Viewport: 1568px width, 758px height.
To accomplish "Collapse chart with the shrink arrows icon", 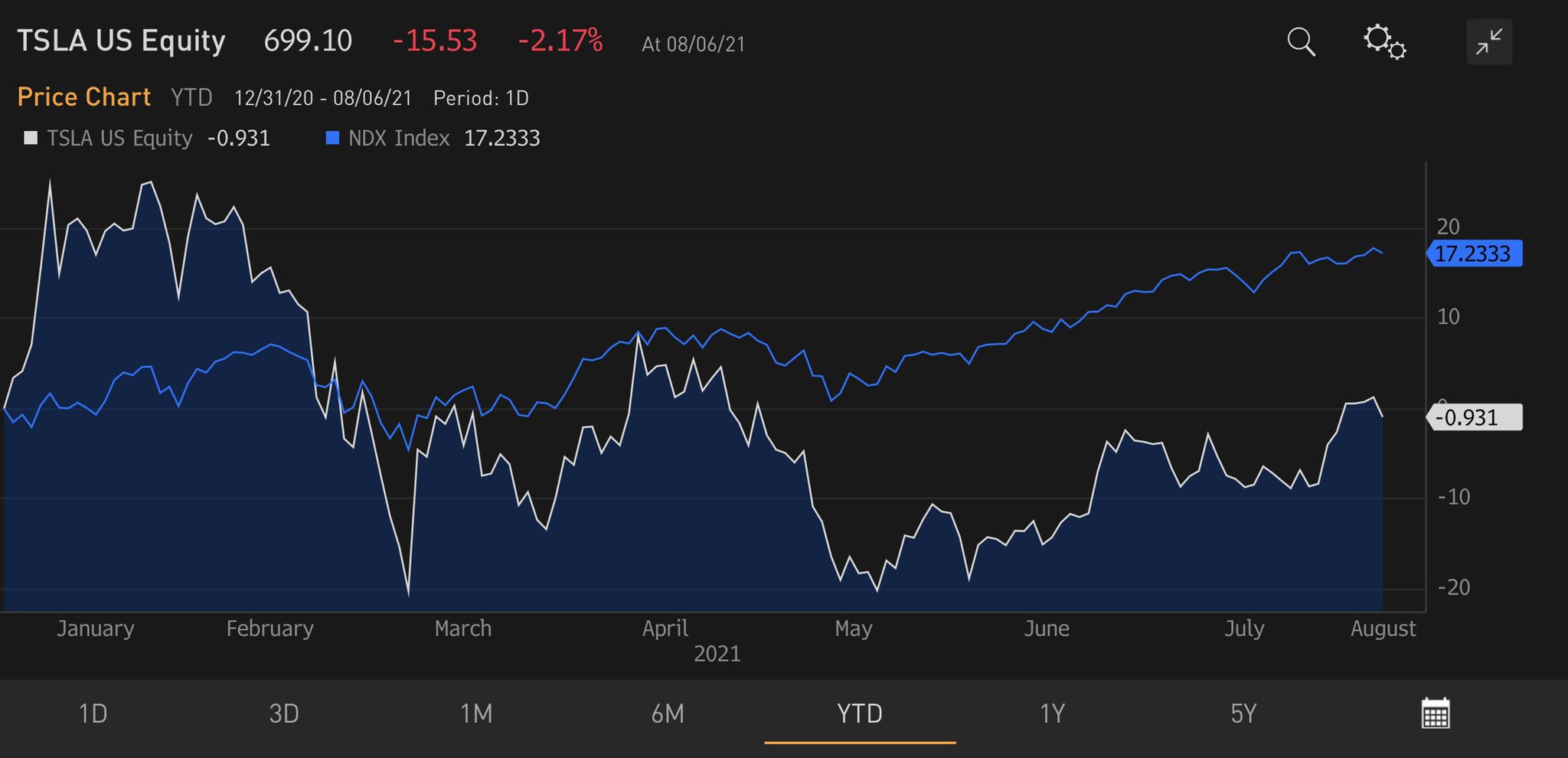I will pyautogui.click(x=1489, y=42).
